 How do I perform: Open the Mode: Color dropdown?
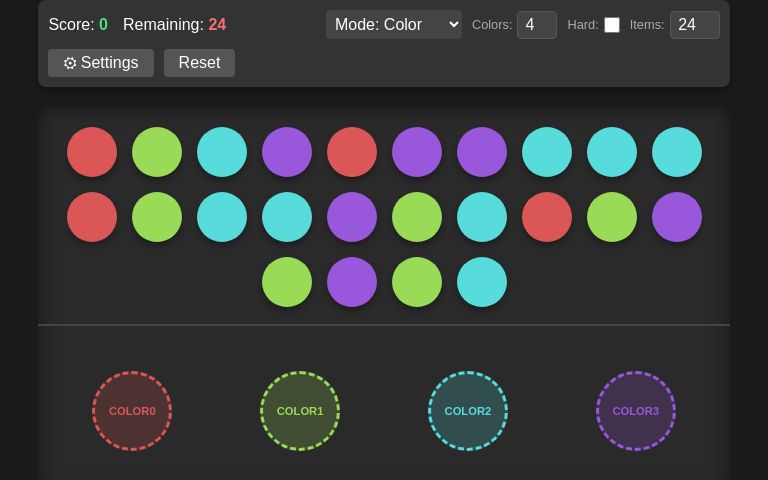pos(394,24)
